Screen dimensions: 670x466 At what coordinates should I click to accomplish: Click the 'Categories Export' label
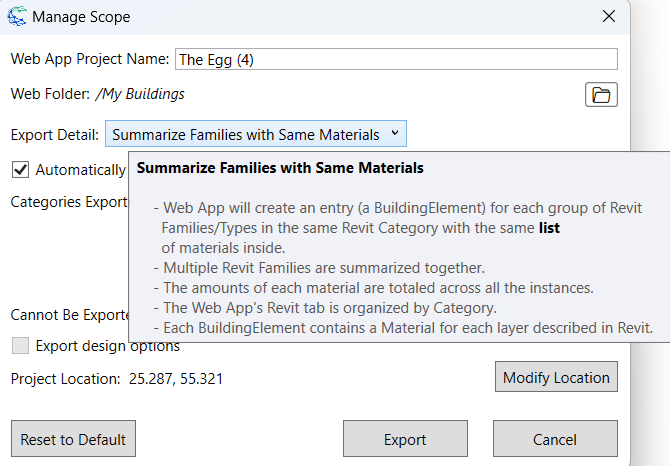(68, 202)
